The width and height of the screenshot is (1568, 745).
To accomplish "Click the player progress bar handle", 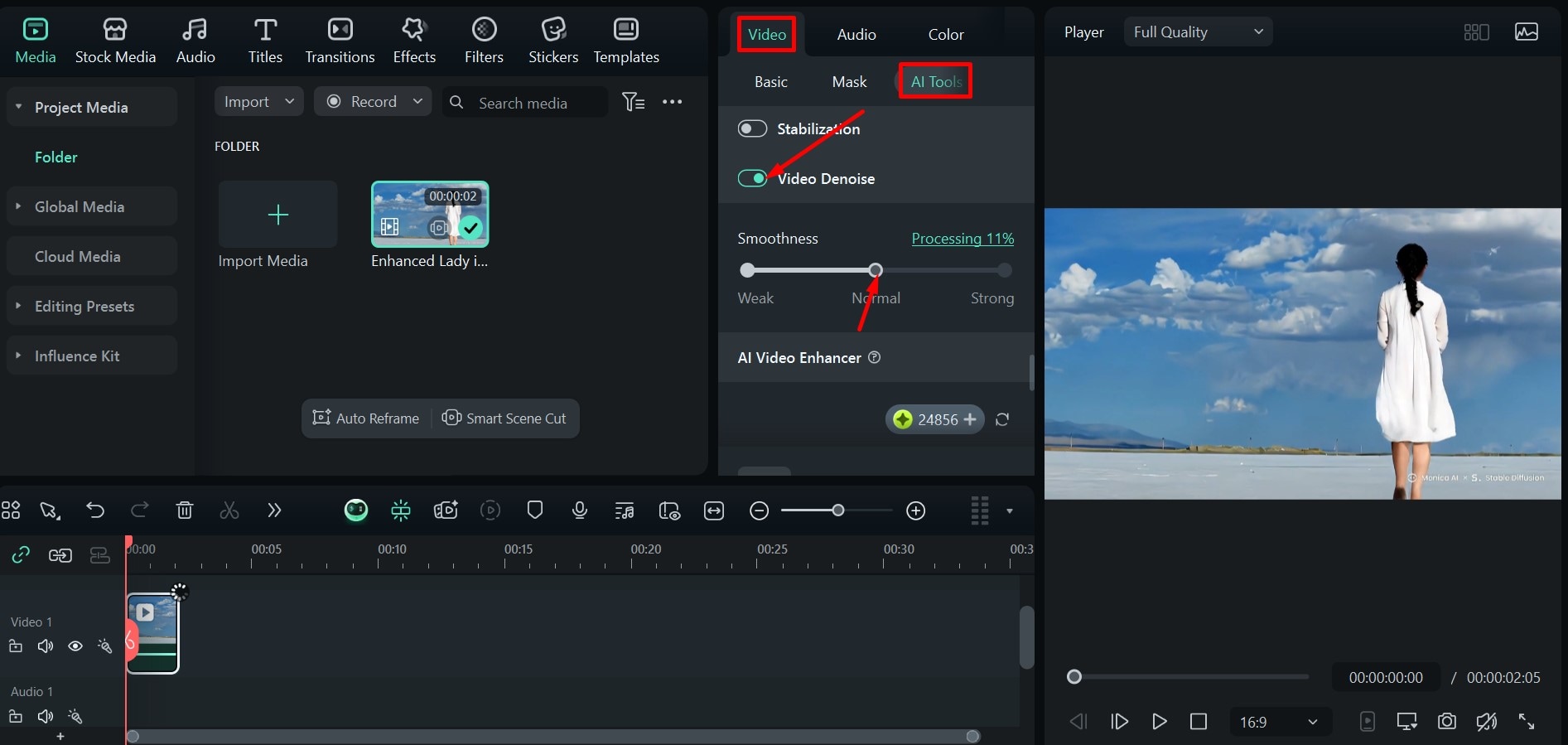I will click(x=1074, y=677).
